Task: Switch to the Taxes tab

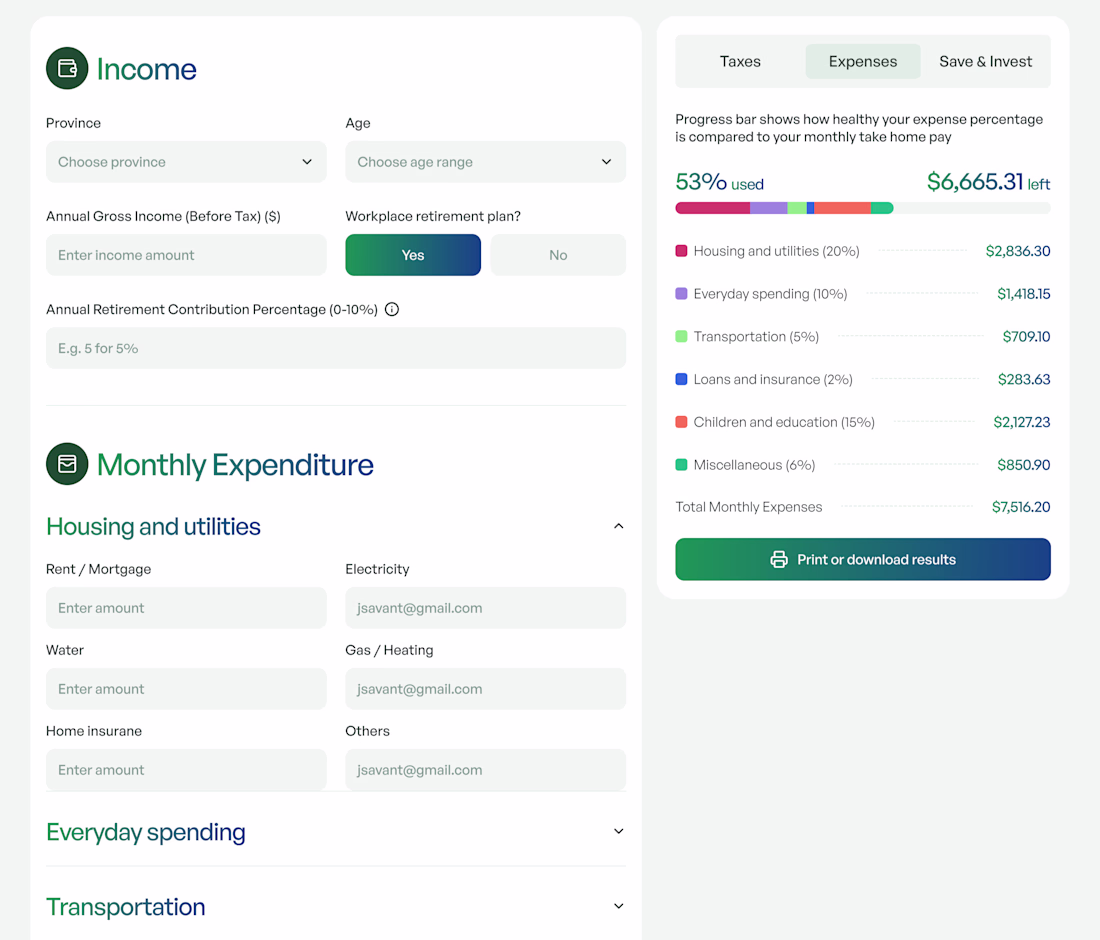Action: point(740,61)
